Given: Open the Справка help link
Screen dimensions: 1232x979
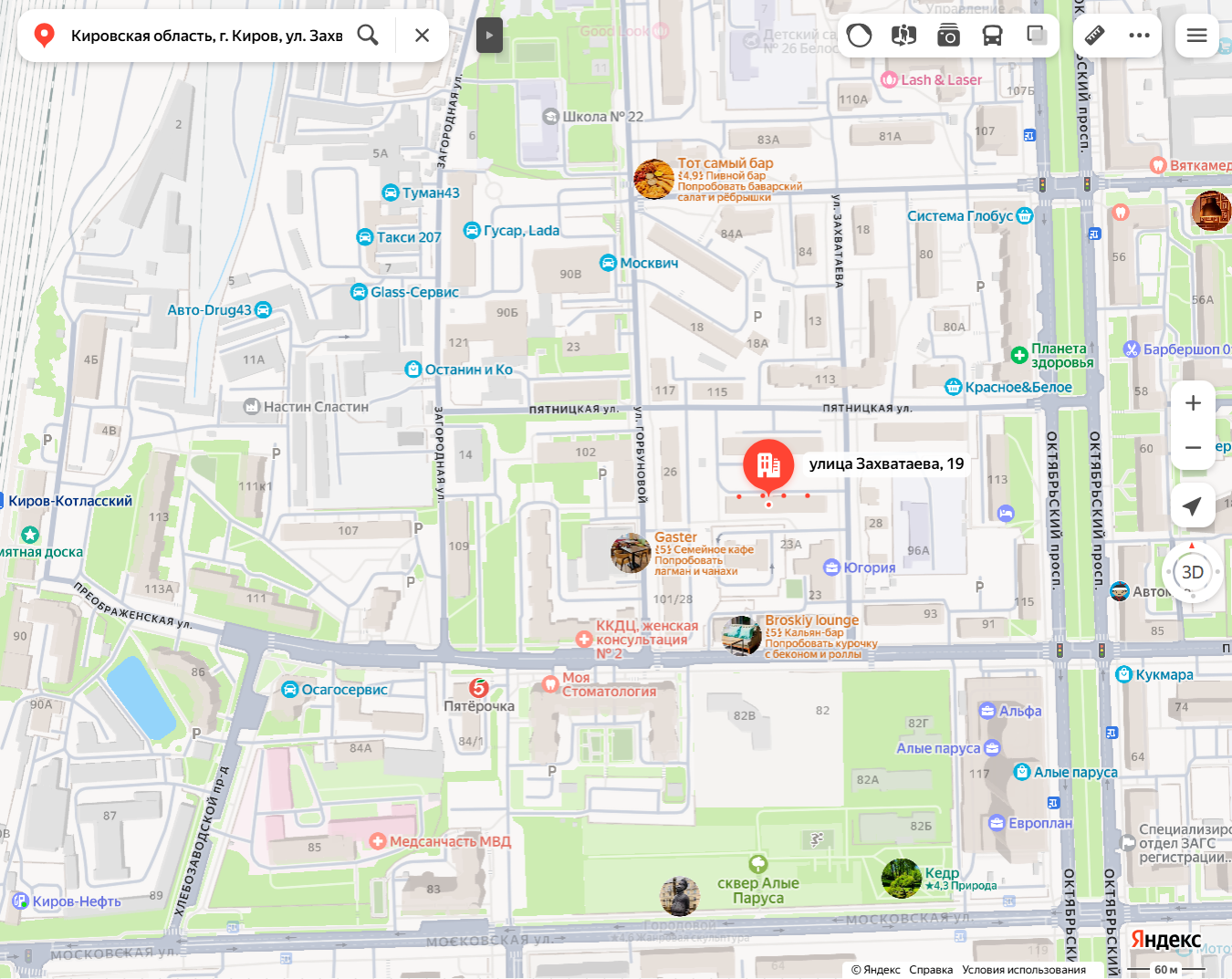Looking at the screenshot, I should pos(931,970).
